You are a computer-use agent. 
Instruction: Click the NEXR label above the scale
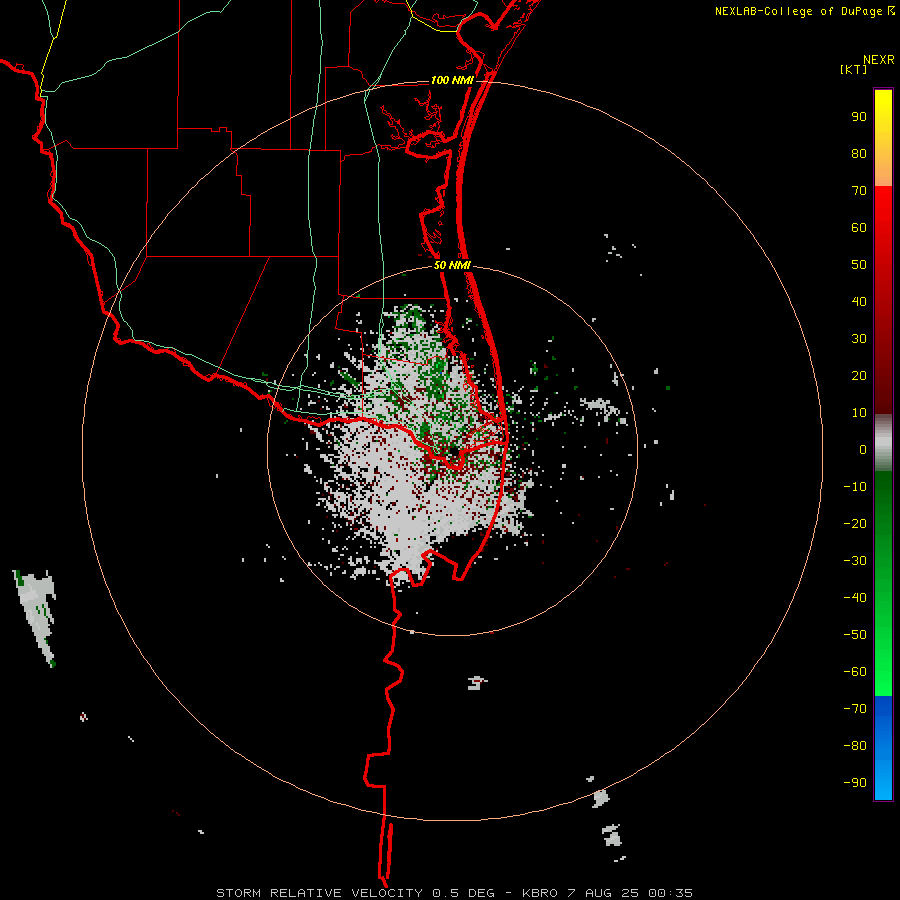(x=879, y=60)
